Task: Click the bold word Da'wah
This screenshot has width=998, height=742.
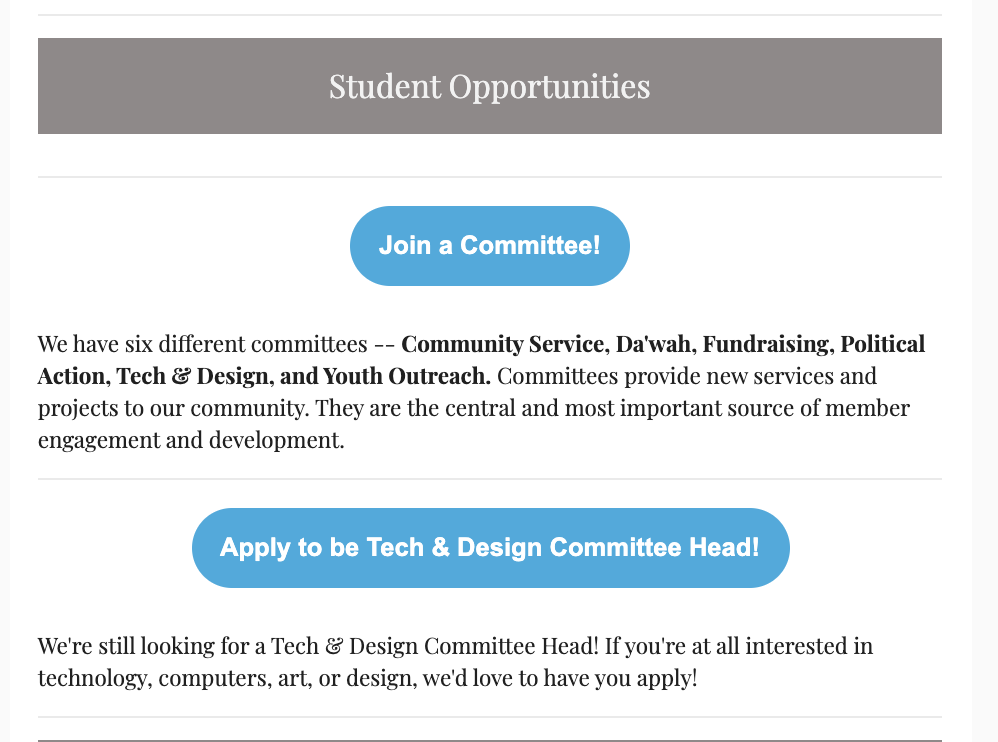Action: [653, 345]
